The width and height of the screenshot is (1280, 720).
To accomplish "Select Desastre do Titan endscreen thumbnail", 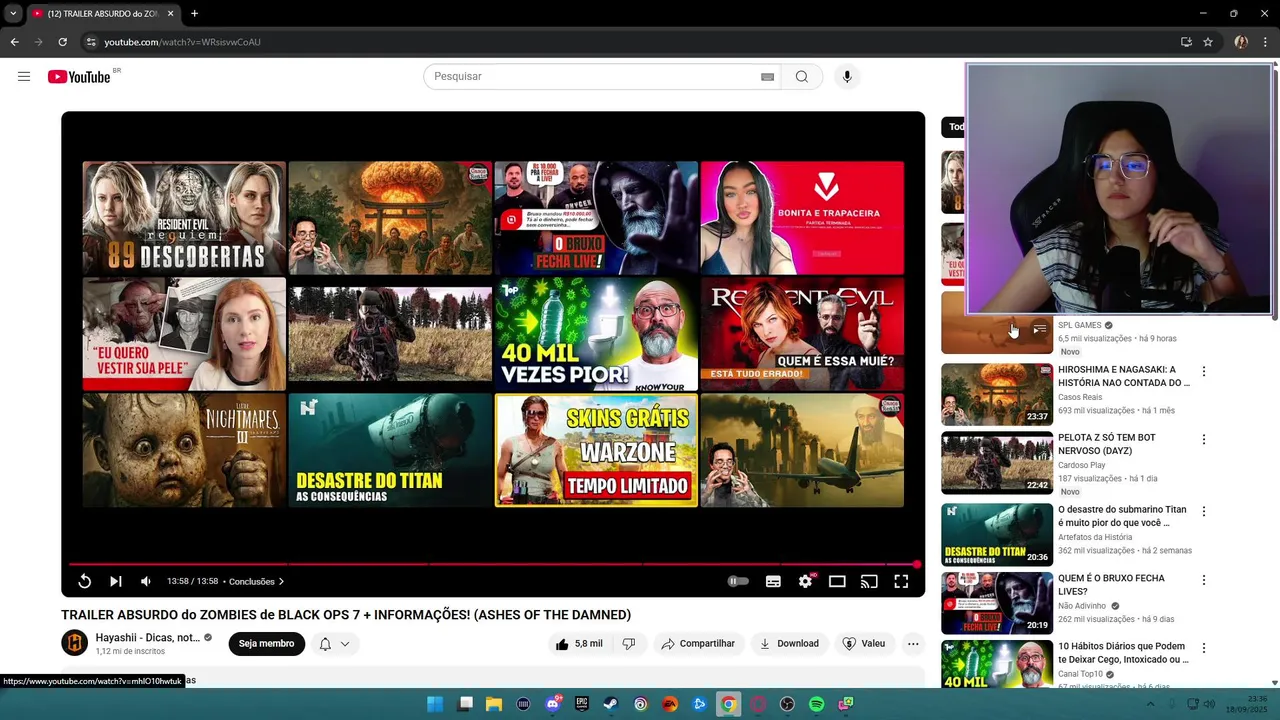I will [x=390, y=450].
